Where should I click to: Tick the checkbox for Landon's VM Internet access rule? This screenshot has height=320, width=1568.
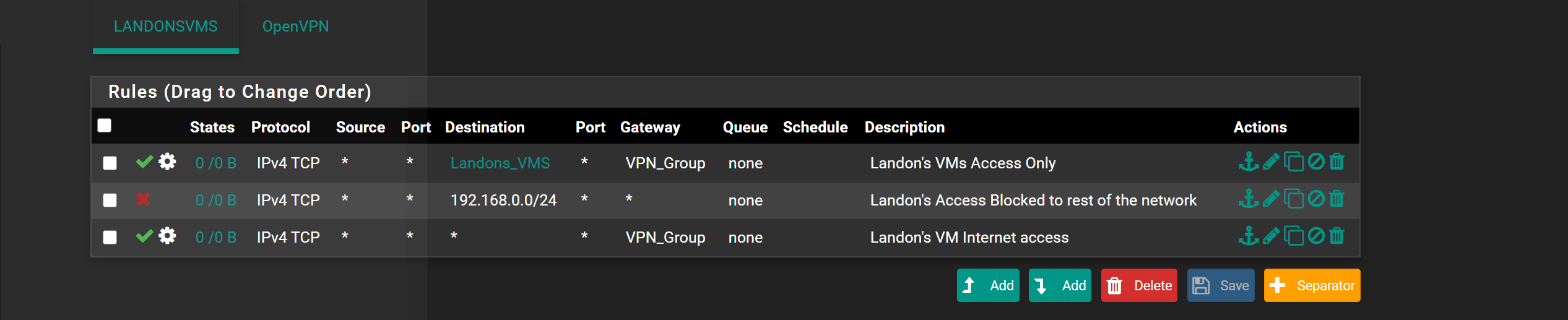[x=110, y=237]
